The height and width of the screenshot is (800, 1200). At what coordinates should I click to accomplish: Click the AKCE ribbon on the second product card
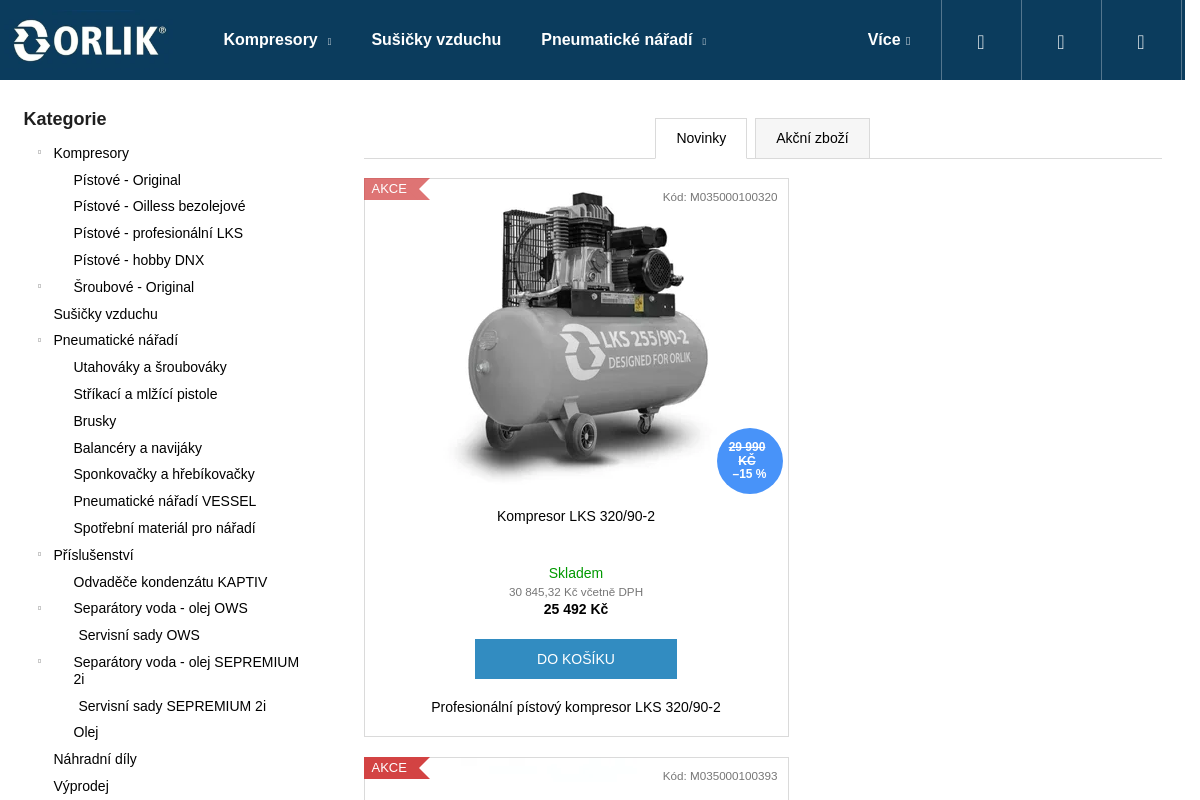click(396, 768)
